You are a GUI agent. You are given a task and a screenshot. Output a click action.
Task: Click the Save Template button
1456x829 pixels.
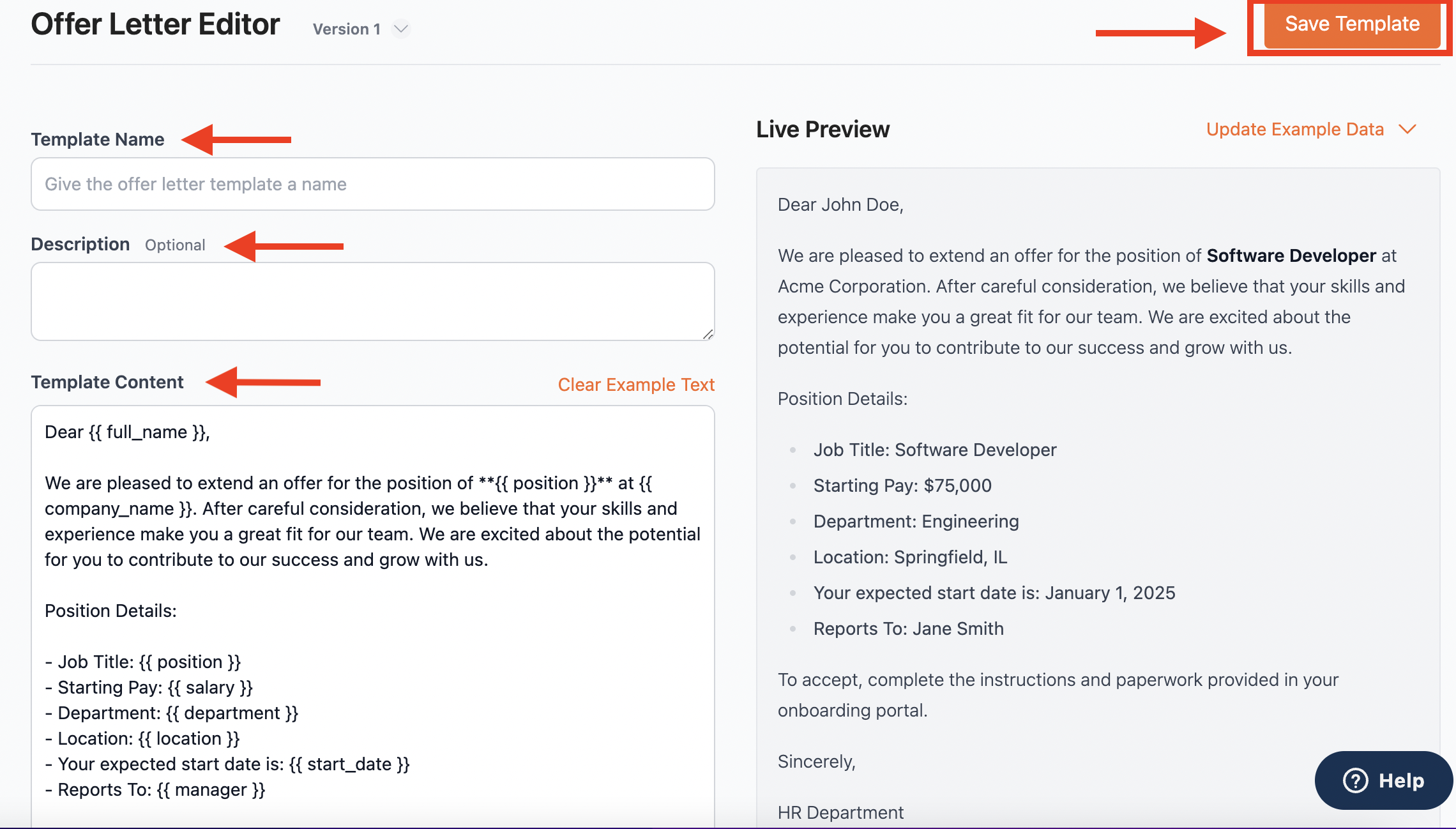click(x=1352, y=24)
